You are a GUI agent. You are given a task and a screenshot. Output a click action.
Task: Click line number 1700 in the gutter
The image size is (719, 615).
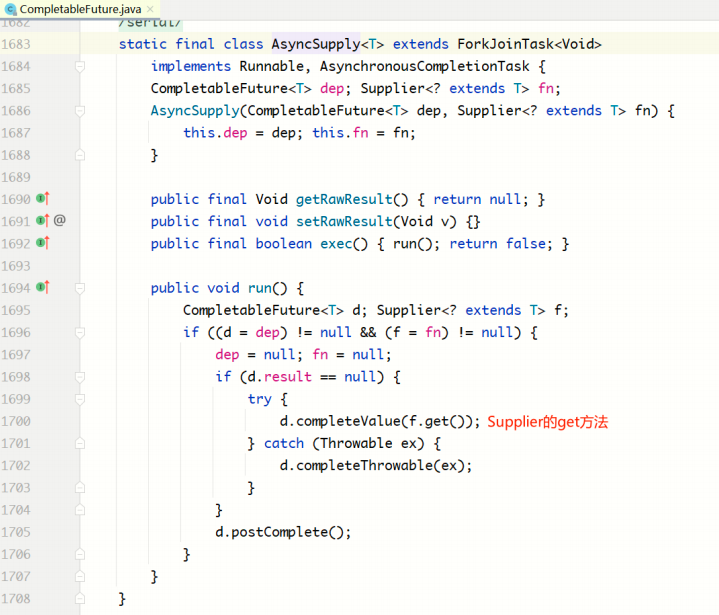[x=16, y=421]
